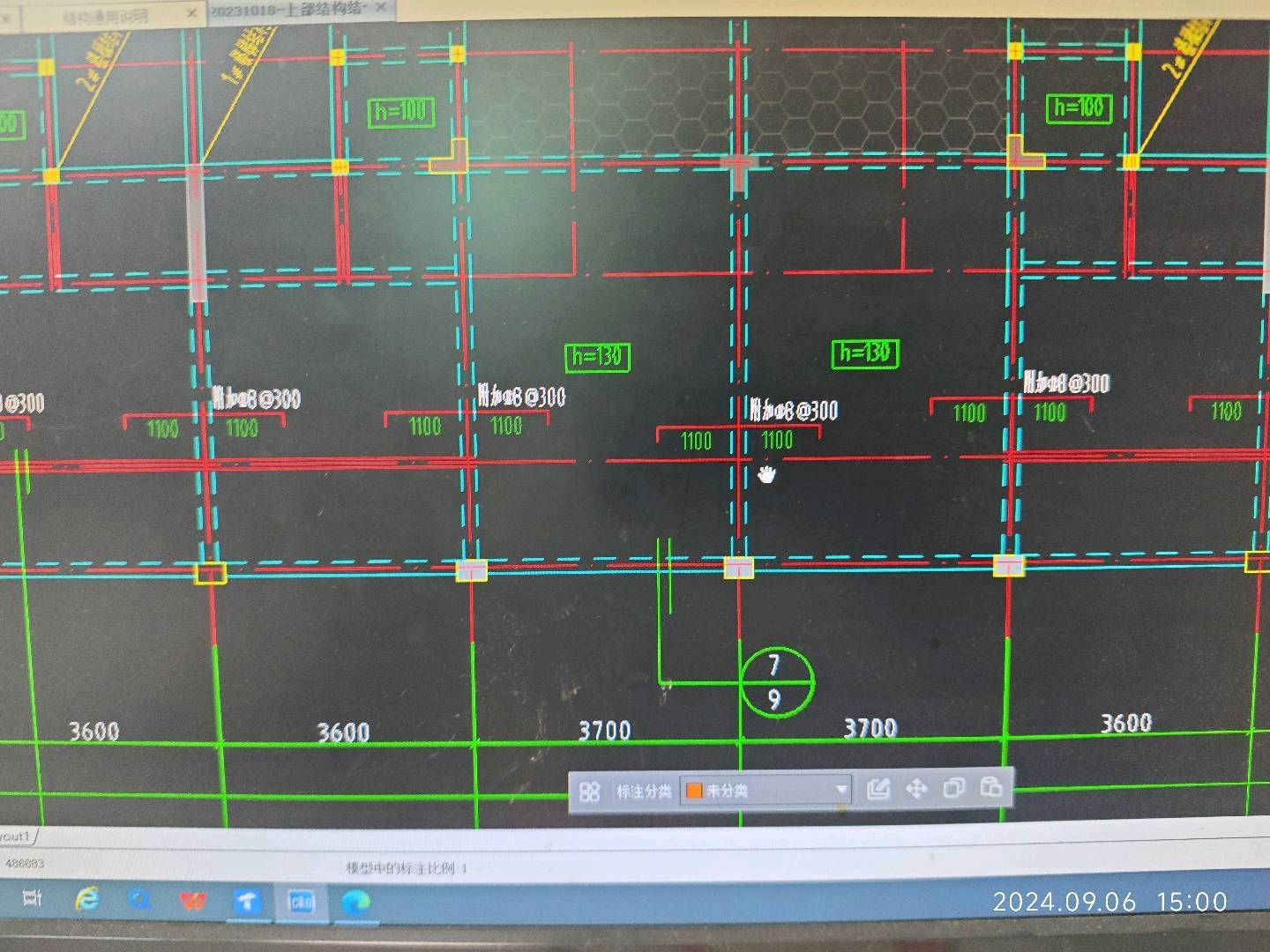Viewport: 1270px width, 952px height.
Task: Click the h=100 label in the upper left
Action: 400,111
